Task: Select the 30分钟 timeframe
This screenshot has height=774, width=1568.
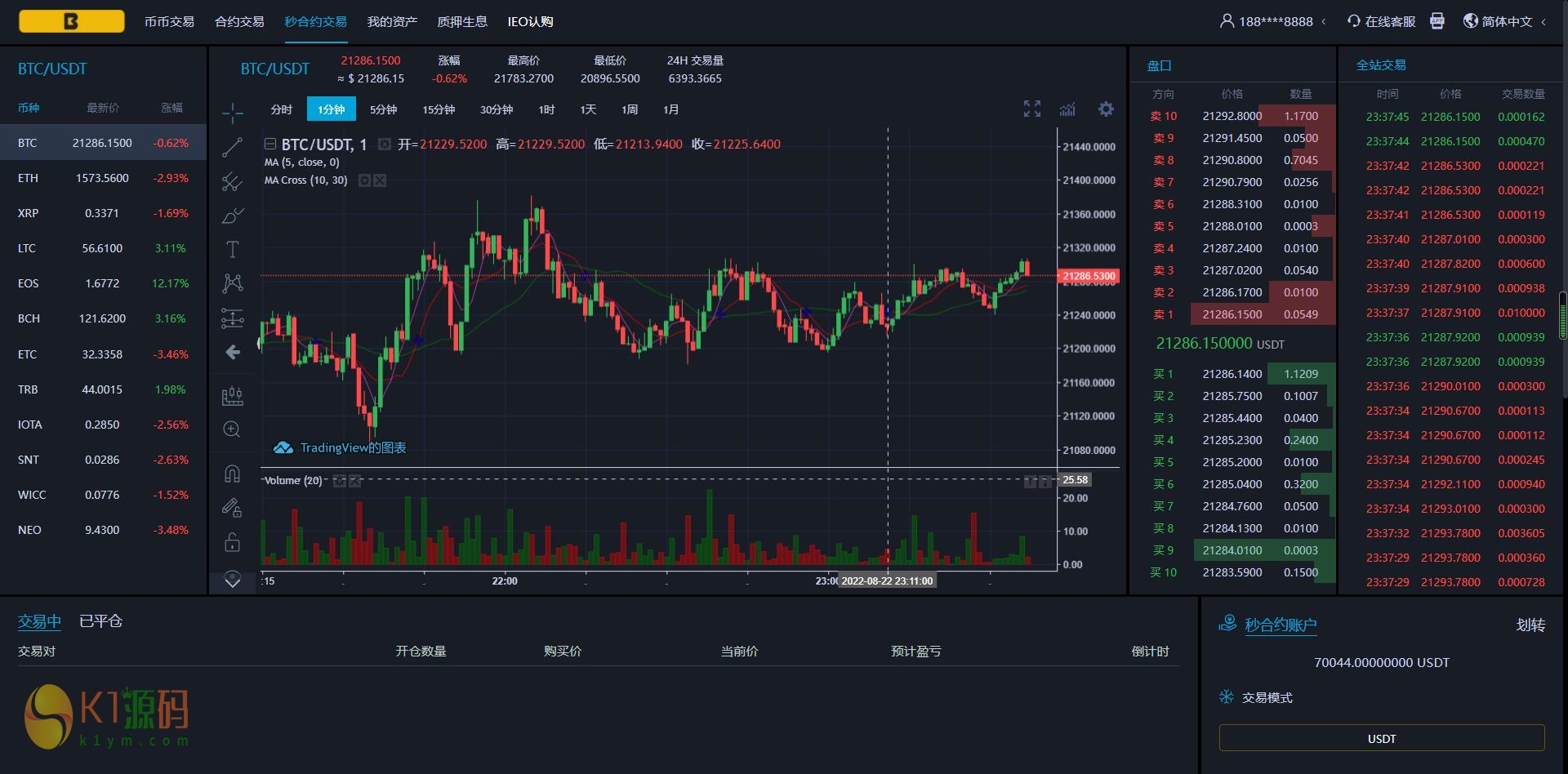Action: coord(497,109)
